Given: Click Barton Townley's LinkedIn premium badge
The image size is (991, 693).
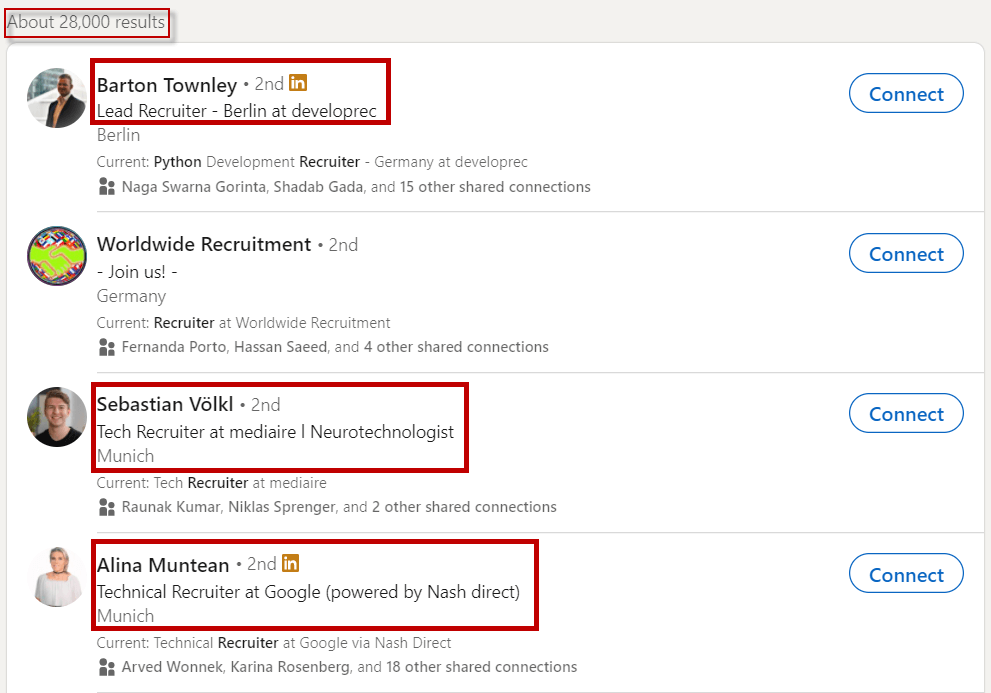Looking at the screenshot, I should [x=298, y=83].
